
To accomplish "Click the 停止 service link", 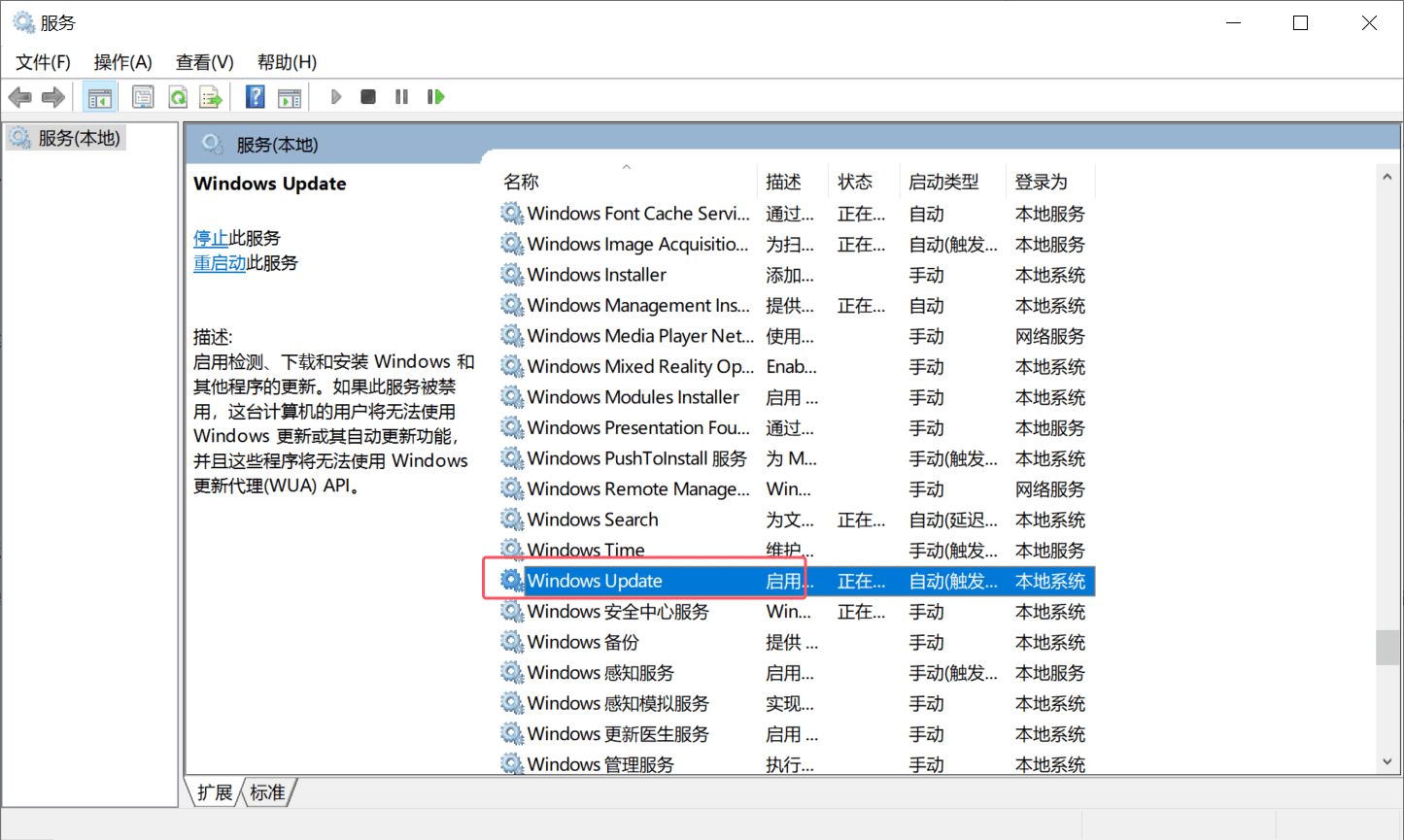I will [x=211, y=238].
